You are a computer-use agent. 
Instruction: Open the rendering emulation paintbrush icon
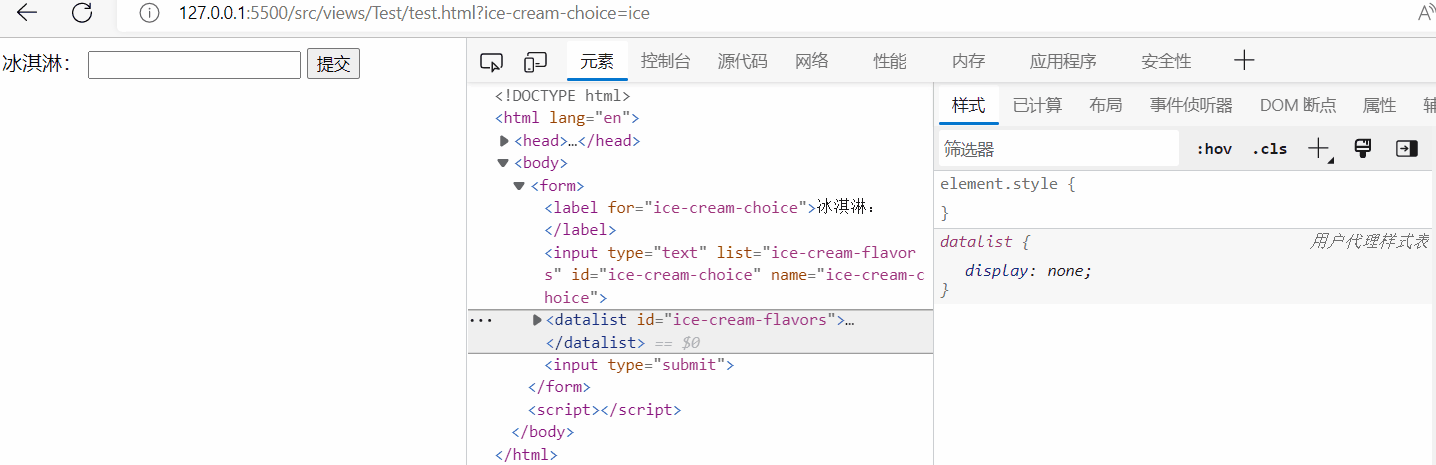click(x=1362, y=148)
